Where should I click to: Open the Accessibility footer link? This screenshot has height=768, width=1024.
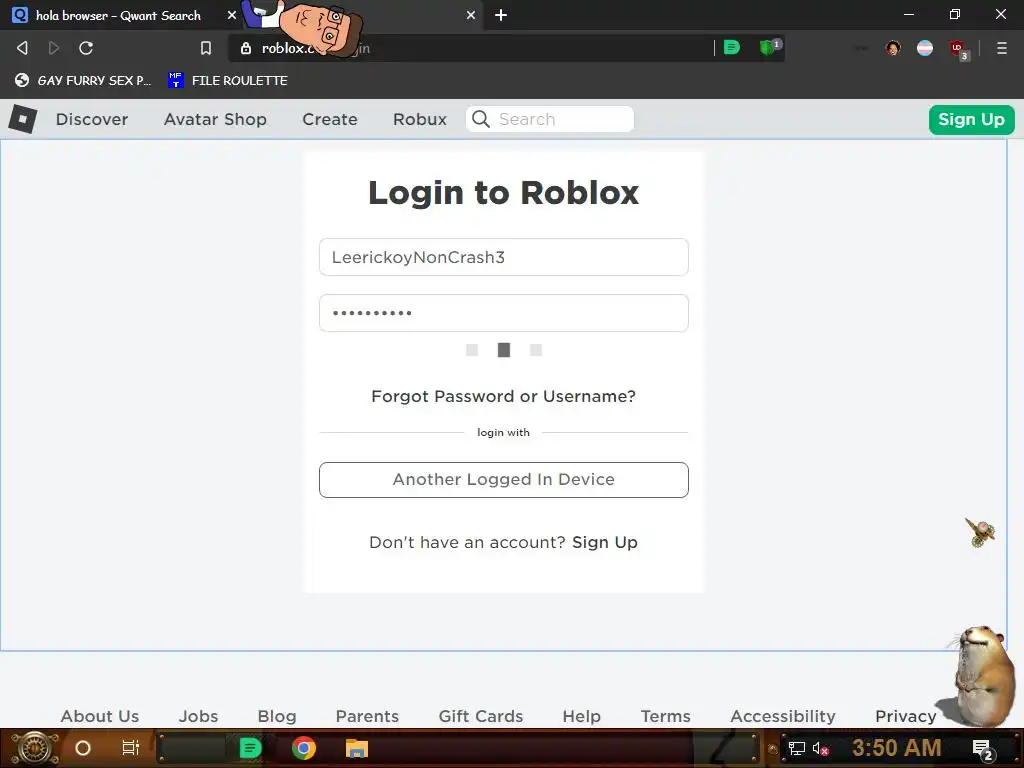[x=783, y=716]
